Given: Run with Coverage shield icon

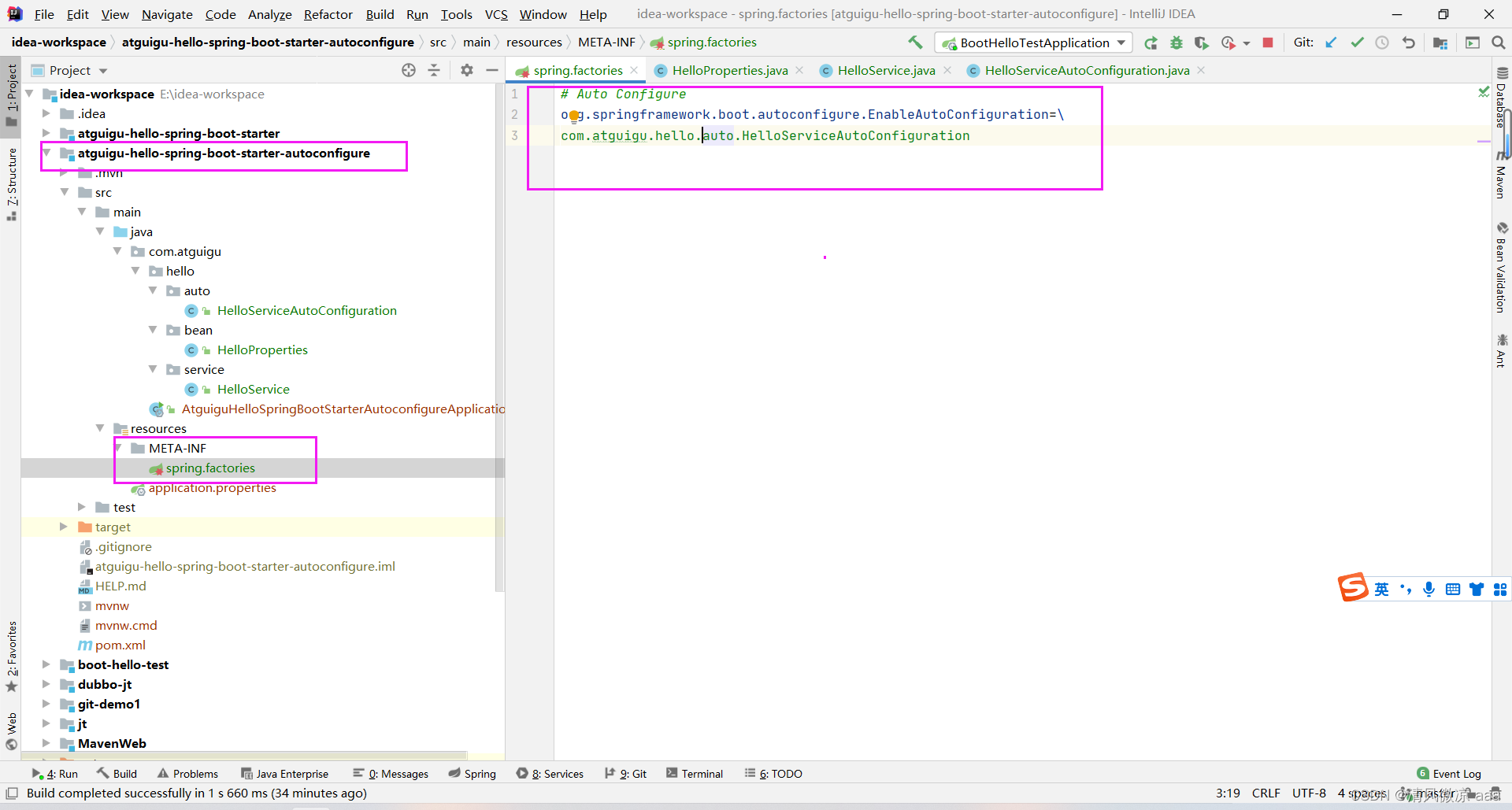Looking at the screenshot, I should pyautogui.click(x=1201, y=43).
